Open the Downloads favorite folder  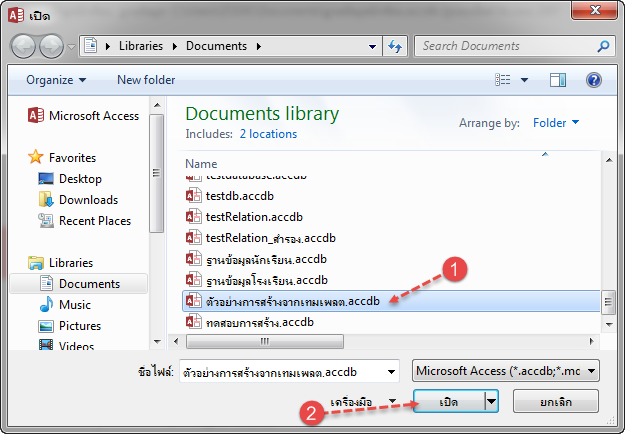click(88, 200)
